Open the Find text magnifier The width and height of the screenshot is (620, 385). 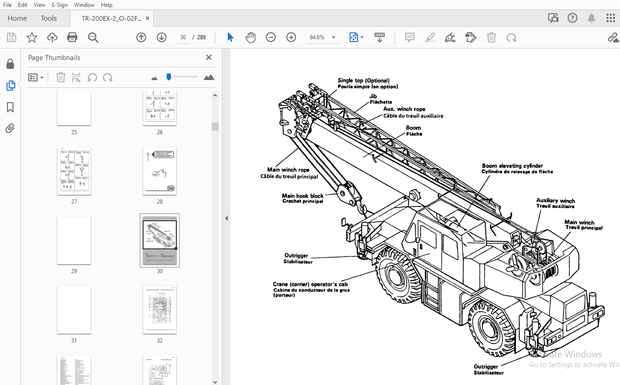click(x=93, y=38)
